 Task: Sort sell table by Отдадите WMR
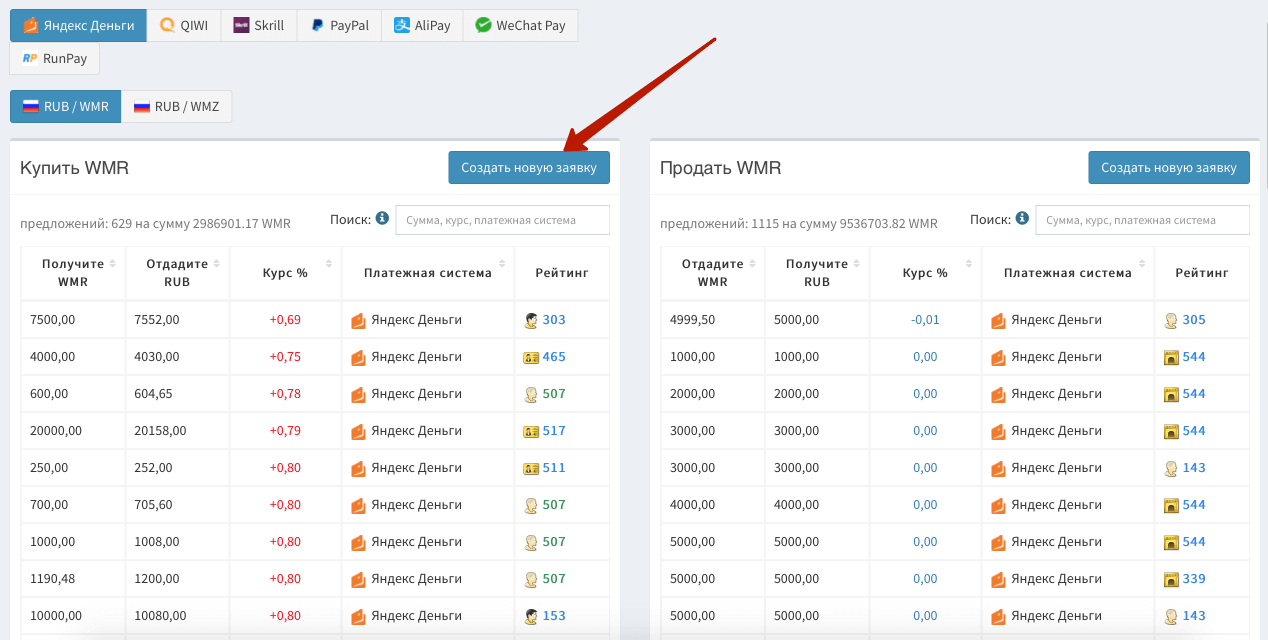tap(713, 273)
